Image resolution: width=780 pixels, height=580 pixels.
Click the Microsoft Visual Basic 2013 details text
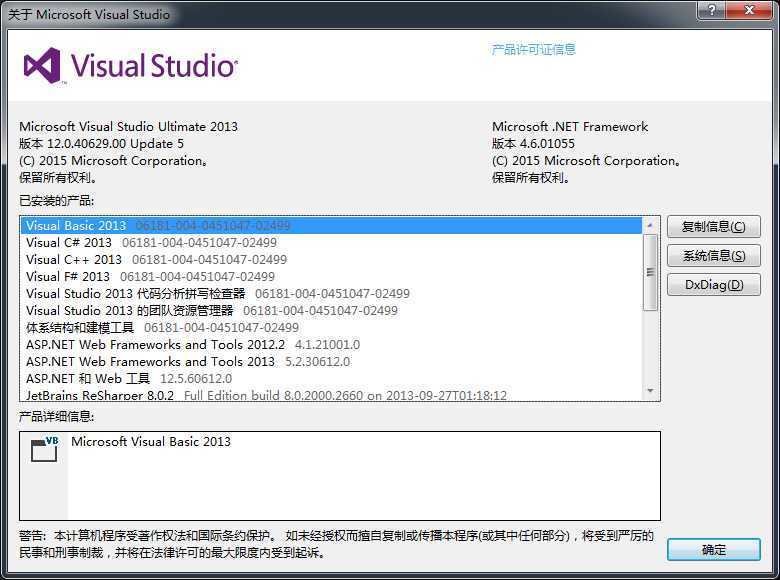click(x=151, y=441)
